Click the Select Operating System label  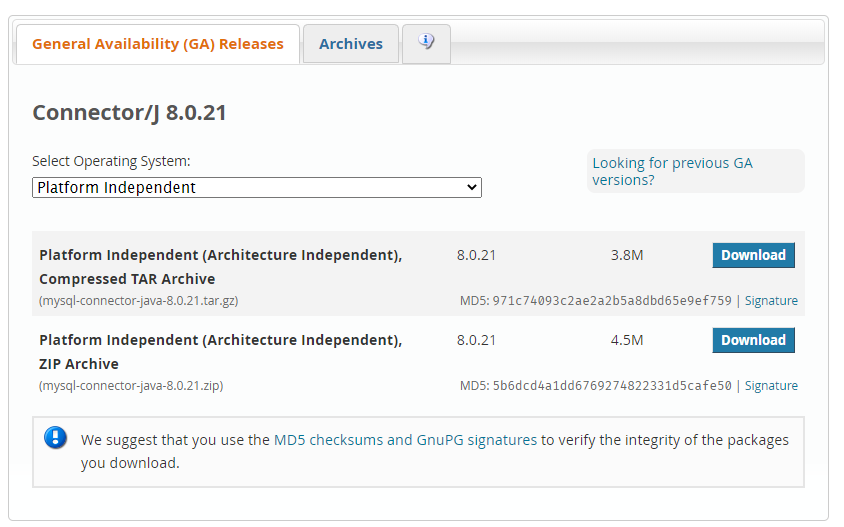click(111, 161)
